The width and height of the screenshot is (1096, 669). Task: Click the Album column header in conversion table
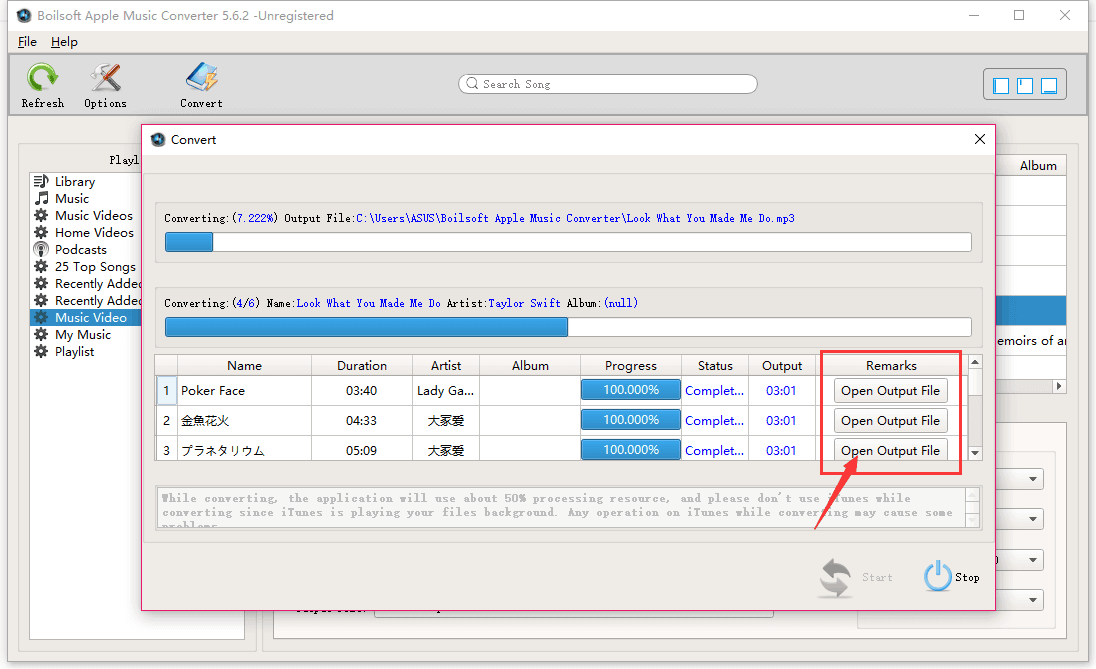click(x=530, y=366)
